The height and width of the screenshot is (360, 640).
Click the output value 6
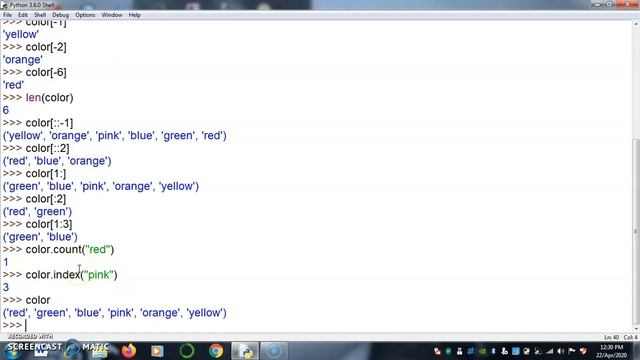click(x=6, y=110)
